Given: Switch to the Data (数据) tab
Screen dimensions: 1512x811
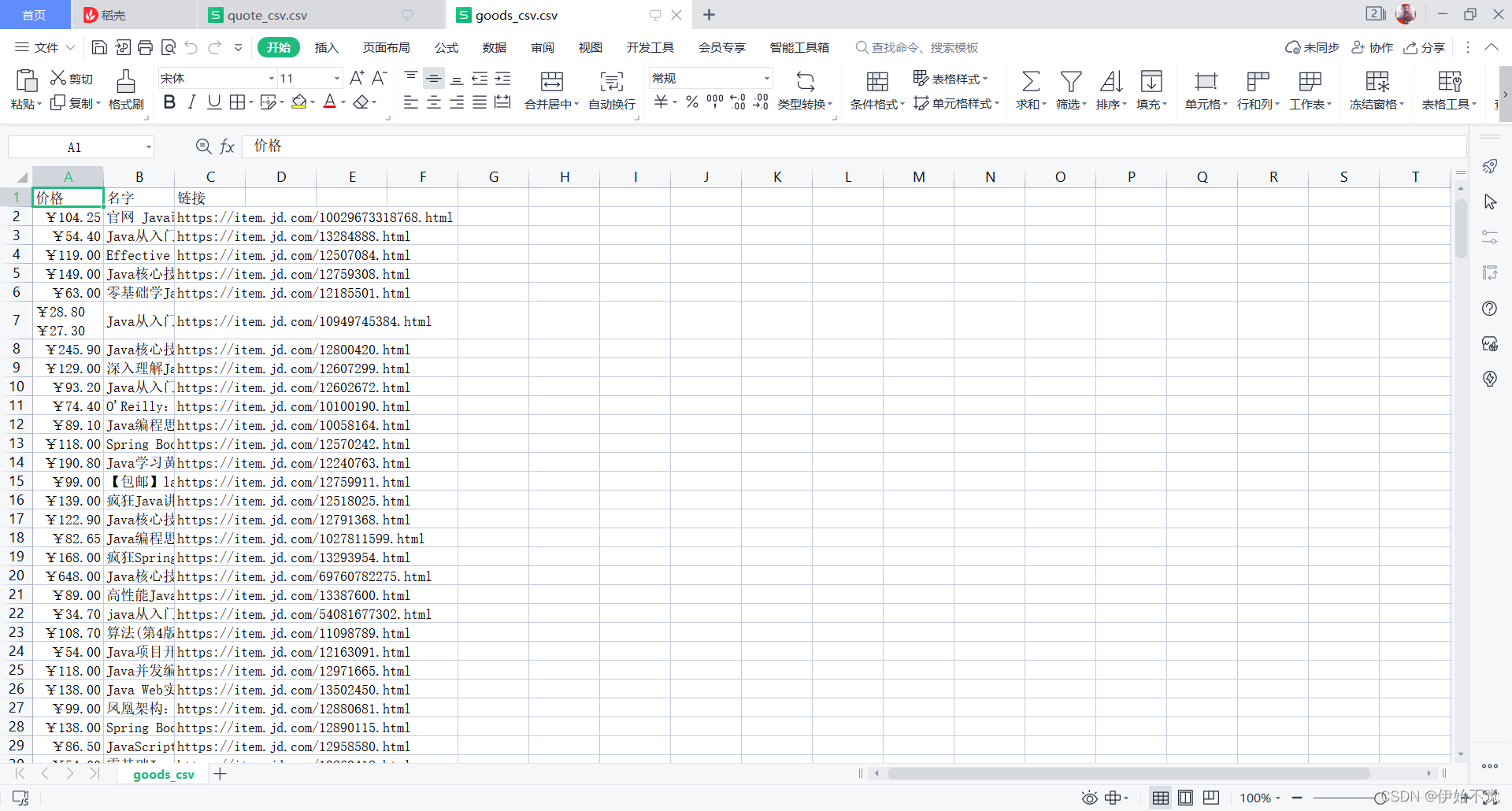Looking at the screenshot, I should (495, 47).
